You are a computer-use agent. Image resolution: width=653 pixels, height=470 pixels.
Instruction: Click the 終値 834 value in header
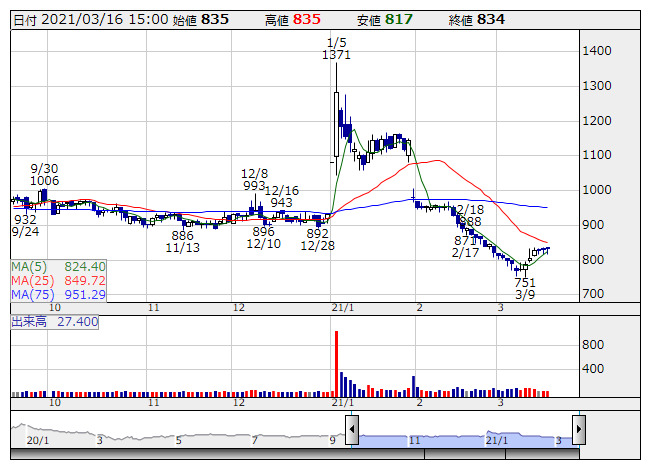490,19
